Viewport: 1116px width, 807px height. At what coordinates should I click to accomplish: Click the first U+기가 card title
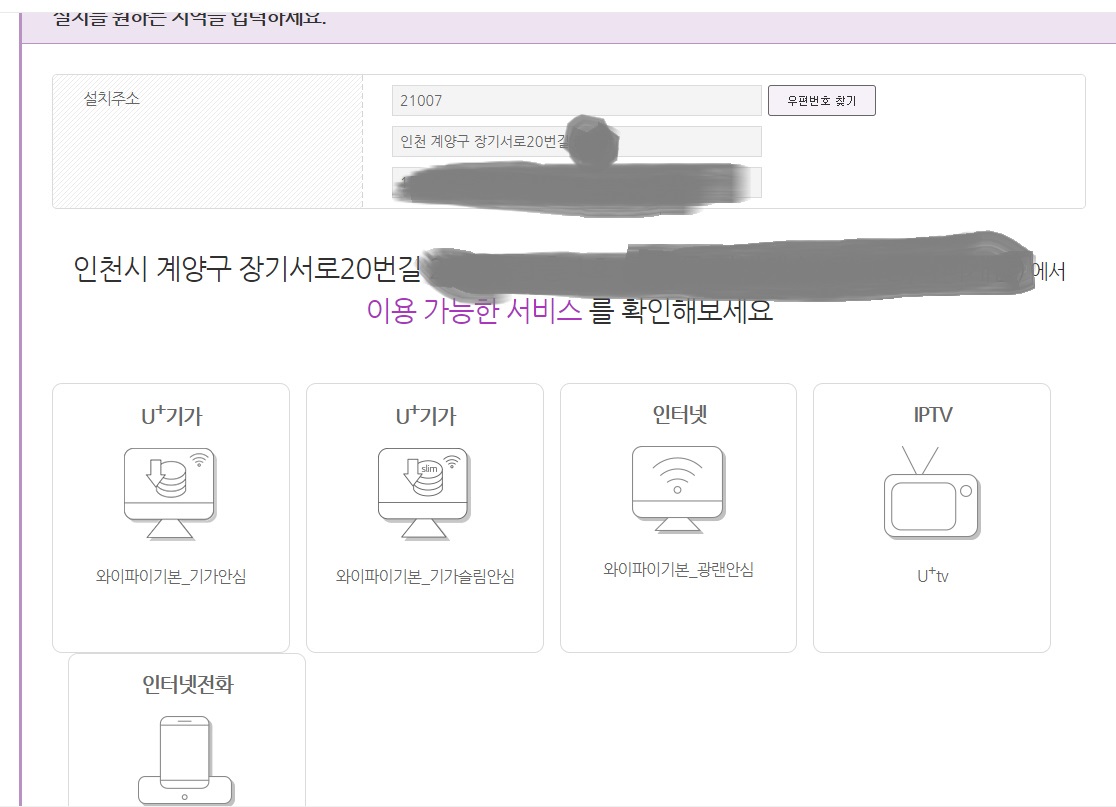171,415
